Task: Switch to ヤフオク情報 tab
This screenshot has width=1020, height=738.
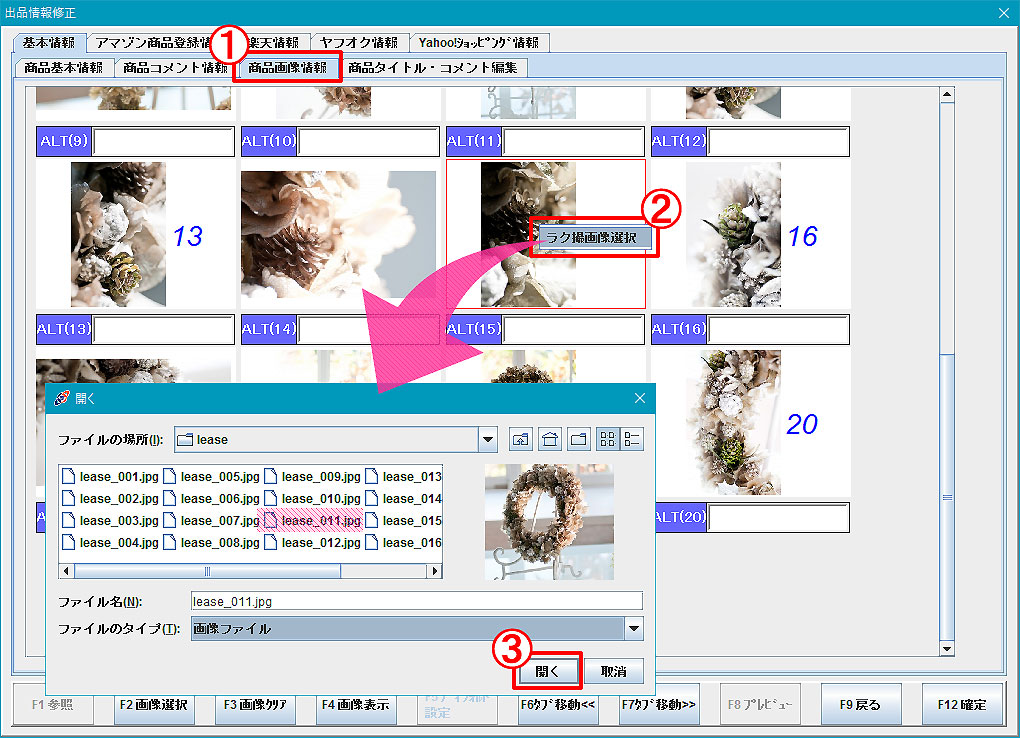Action: pyautogui.click(x=358, y=42)
